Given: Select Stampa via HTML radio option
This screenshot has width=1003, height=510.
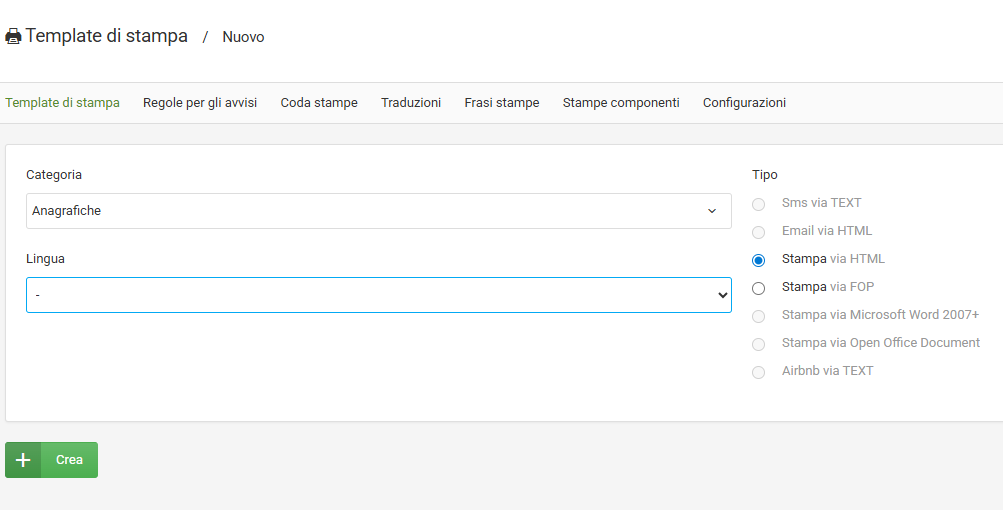Looking at the screenshot, I should [x=759, y=260].
